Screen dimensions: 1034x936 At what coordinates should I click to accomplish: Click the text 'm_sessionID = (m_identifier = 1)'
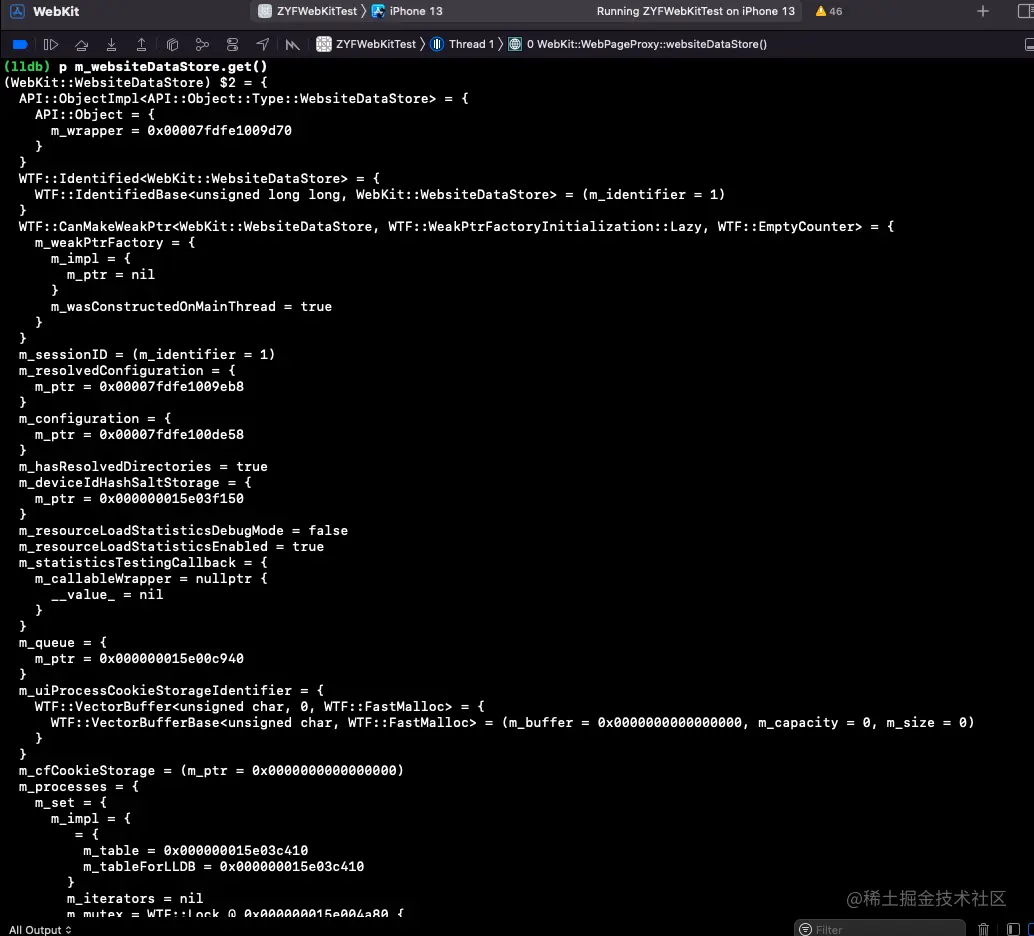(x=147, y=355)
